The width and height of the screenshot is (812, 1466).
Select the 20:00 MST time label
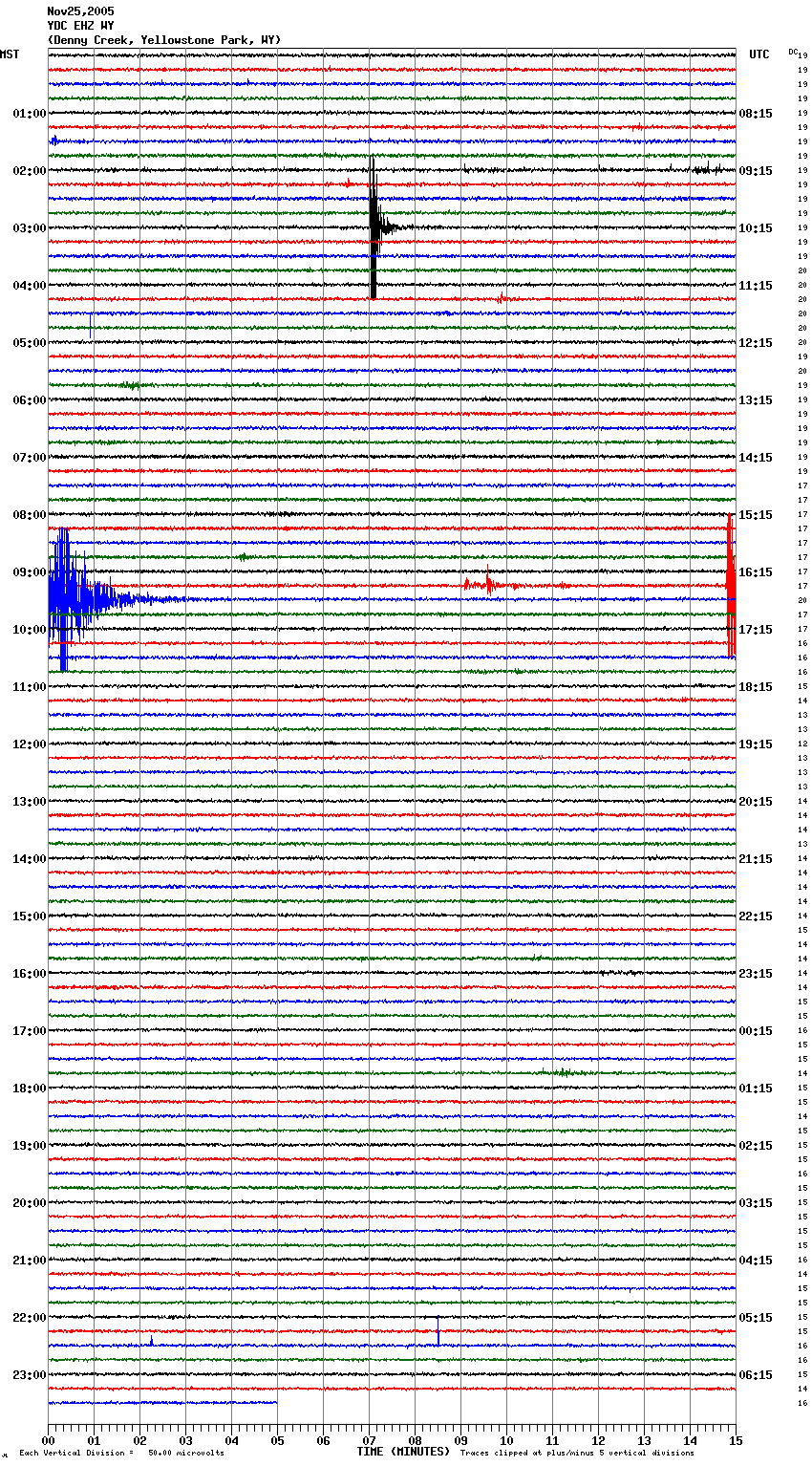[x=29, y=1203]
